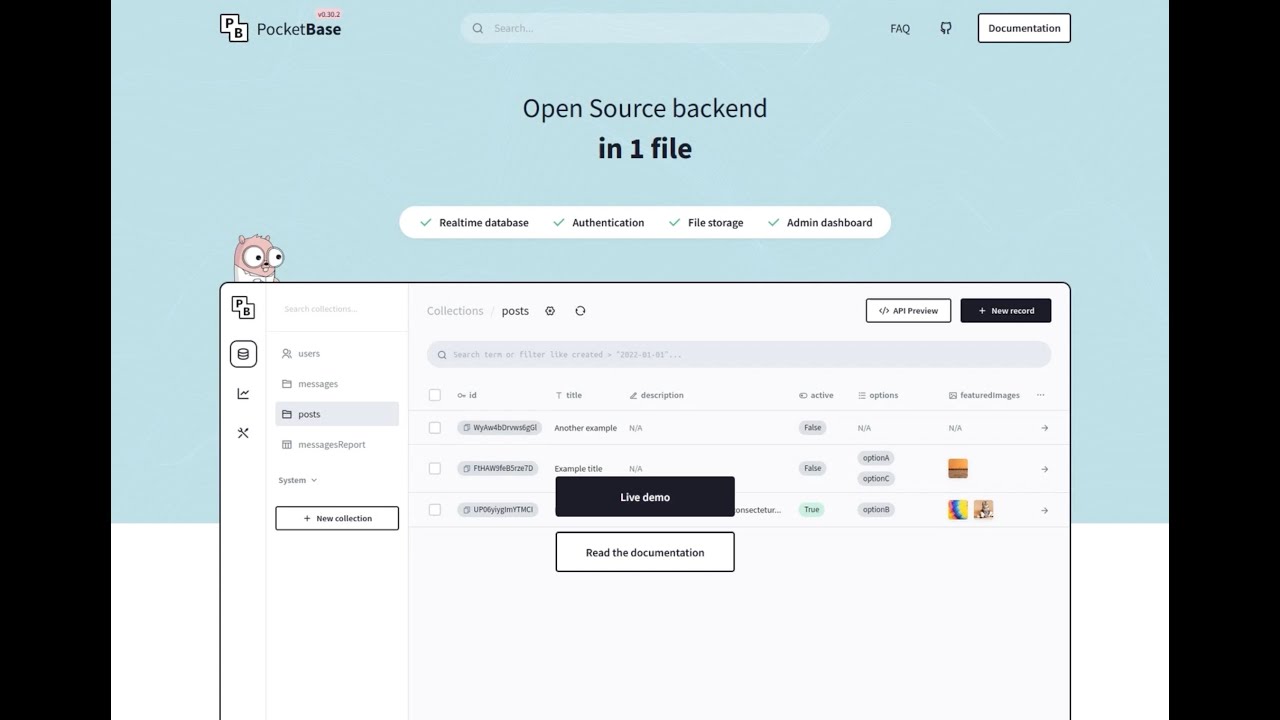
Task: Click the New collection button
Action: 337,518
